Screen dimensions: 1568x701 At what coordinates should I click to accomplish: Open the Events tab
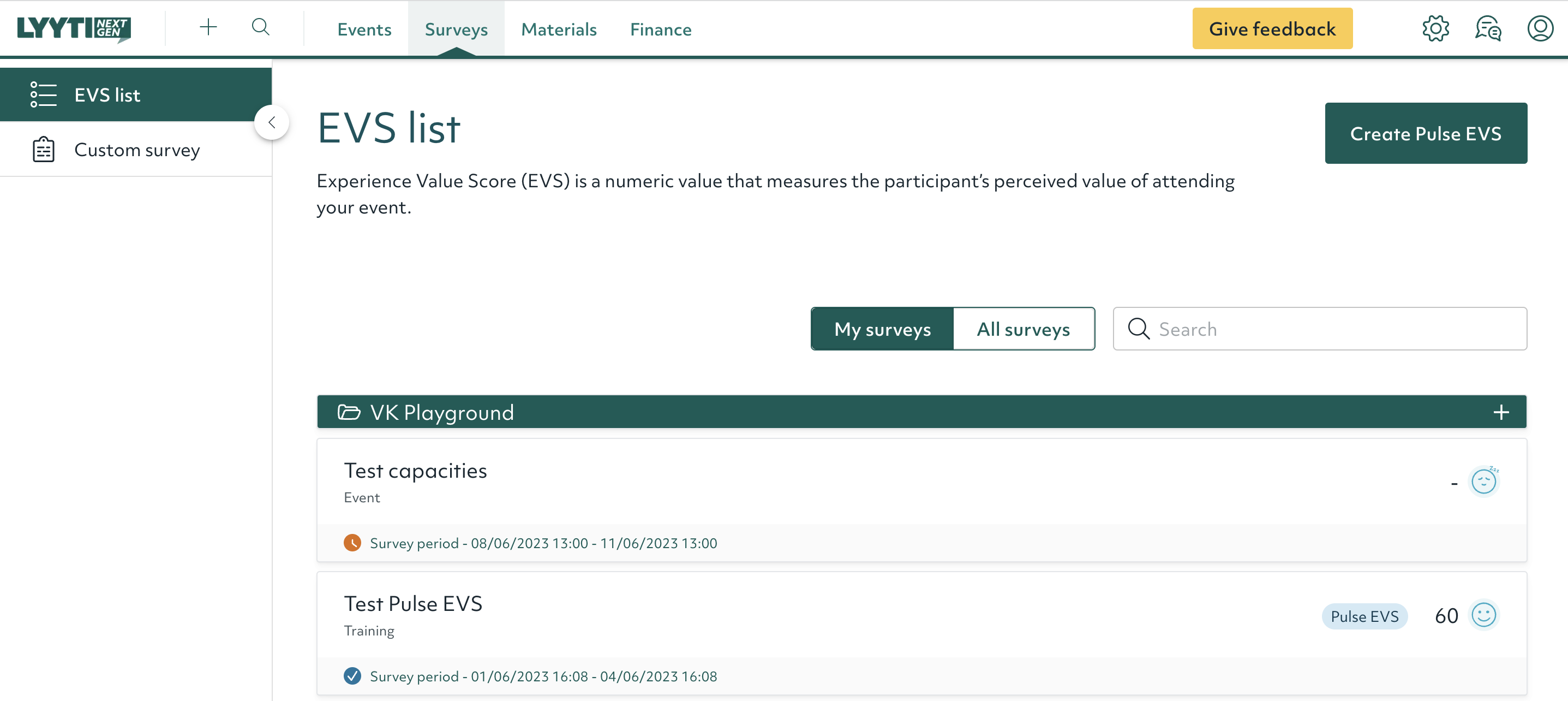pos(364,29)
